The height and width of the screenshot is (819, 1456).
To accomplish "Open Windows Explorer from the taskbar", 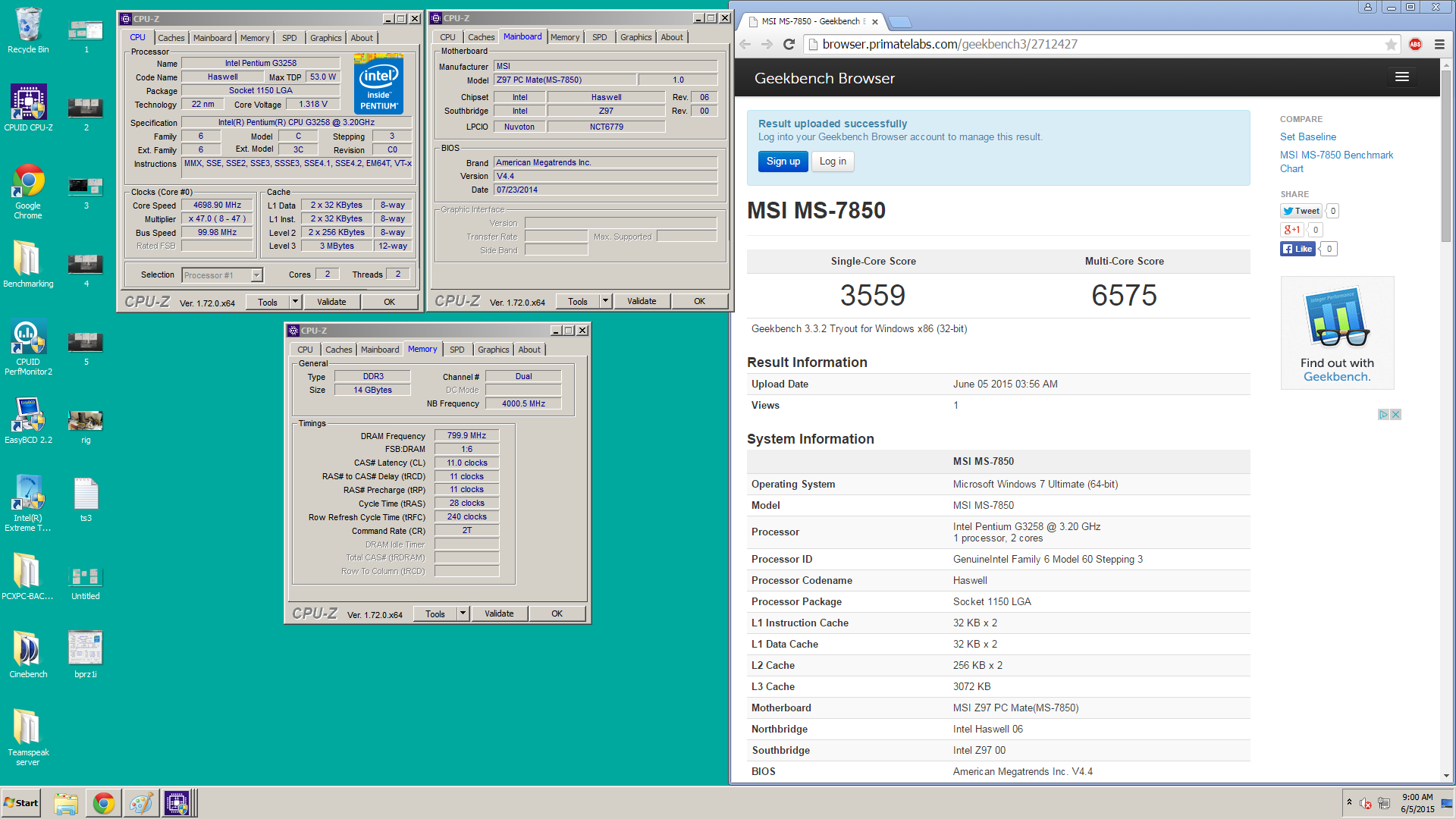I will pyautogui.click(x=66, y=803).
